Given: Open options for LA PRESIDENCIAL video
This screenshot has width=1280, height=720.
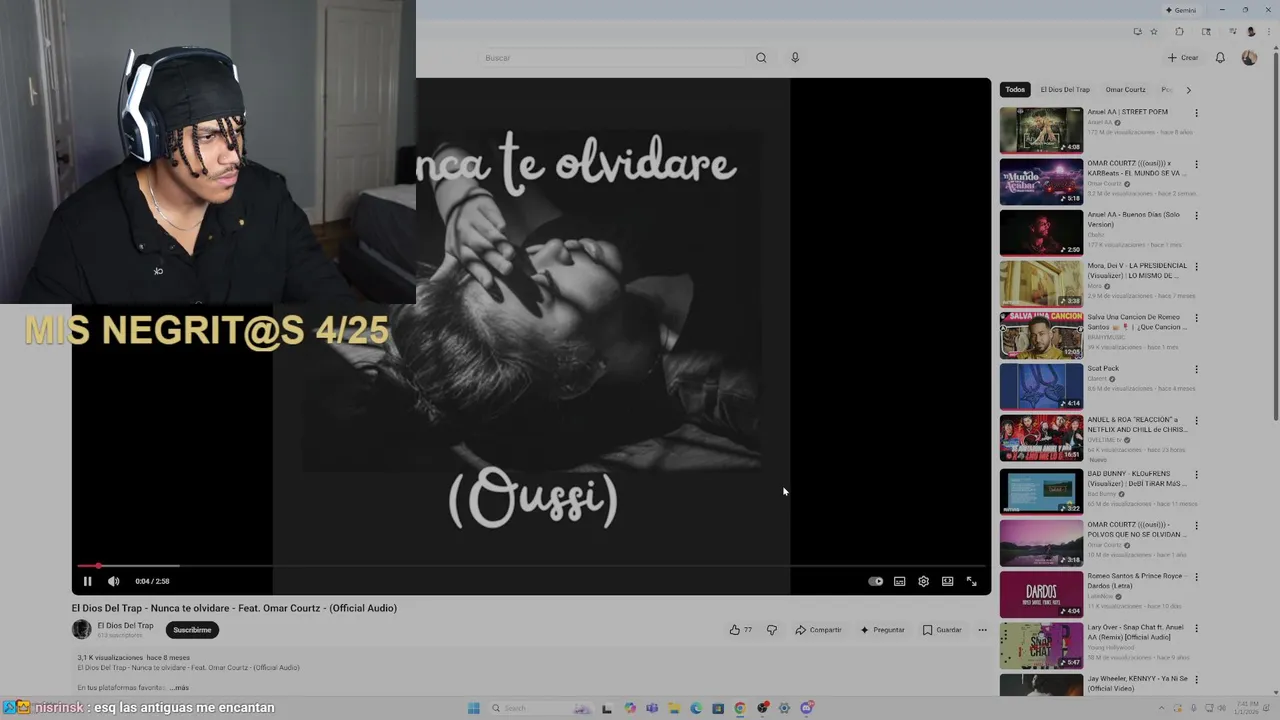Looking at the screenshot, I should pos(1196,267).
